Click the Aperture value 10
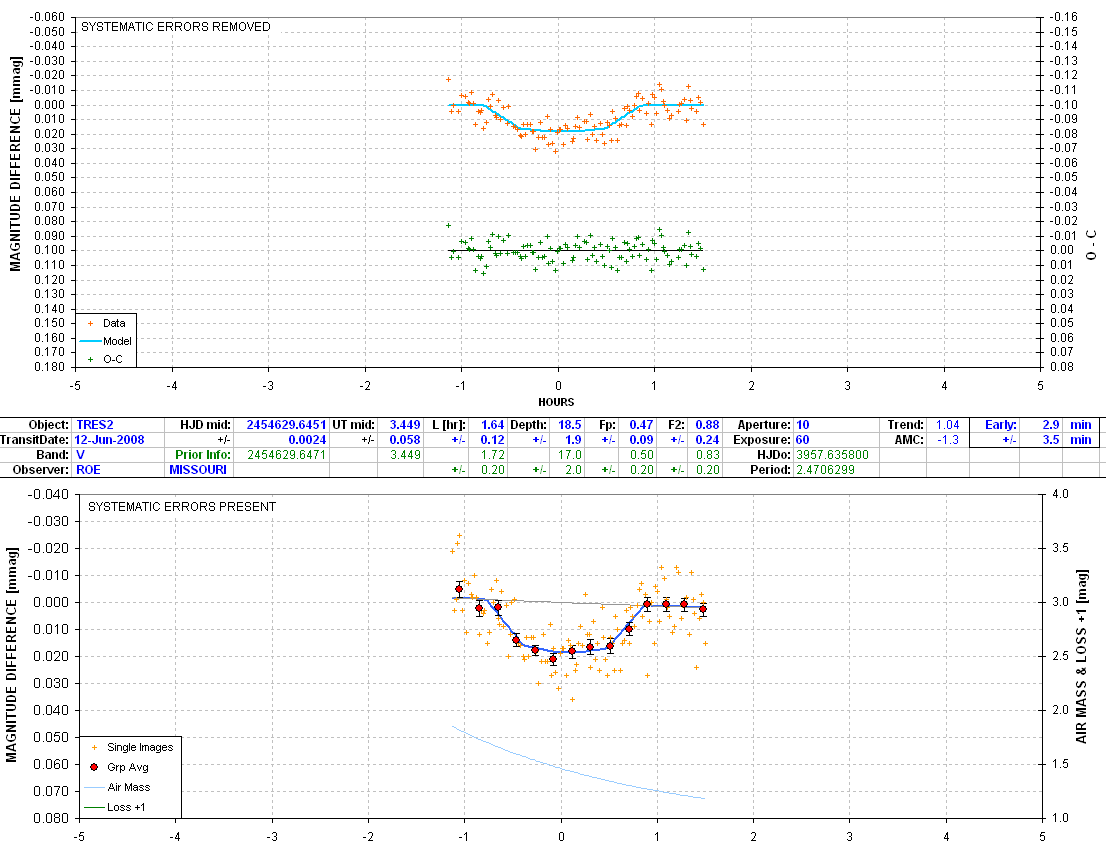This screenshot has height=850, width=1106. click(803, 425)
